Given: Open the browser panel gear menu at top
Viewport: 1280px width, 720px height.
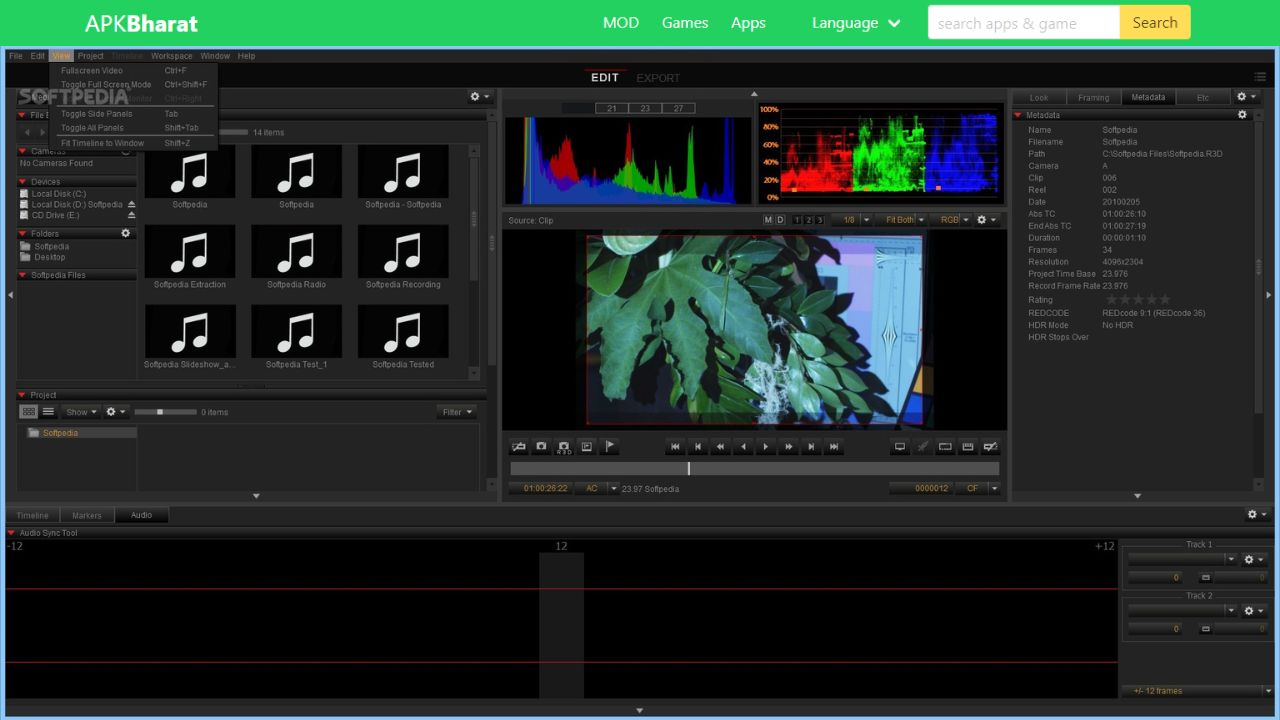Looking at the screenshot, I should [x=480, y=97].
